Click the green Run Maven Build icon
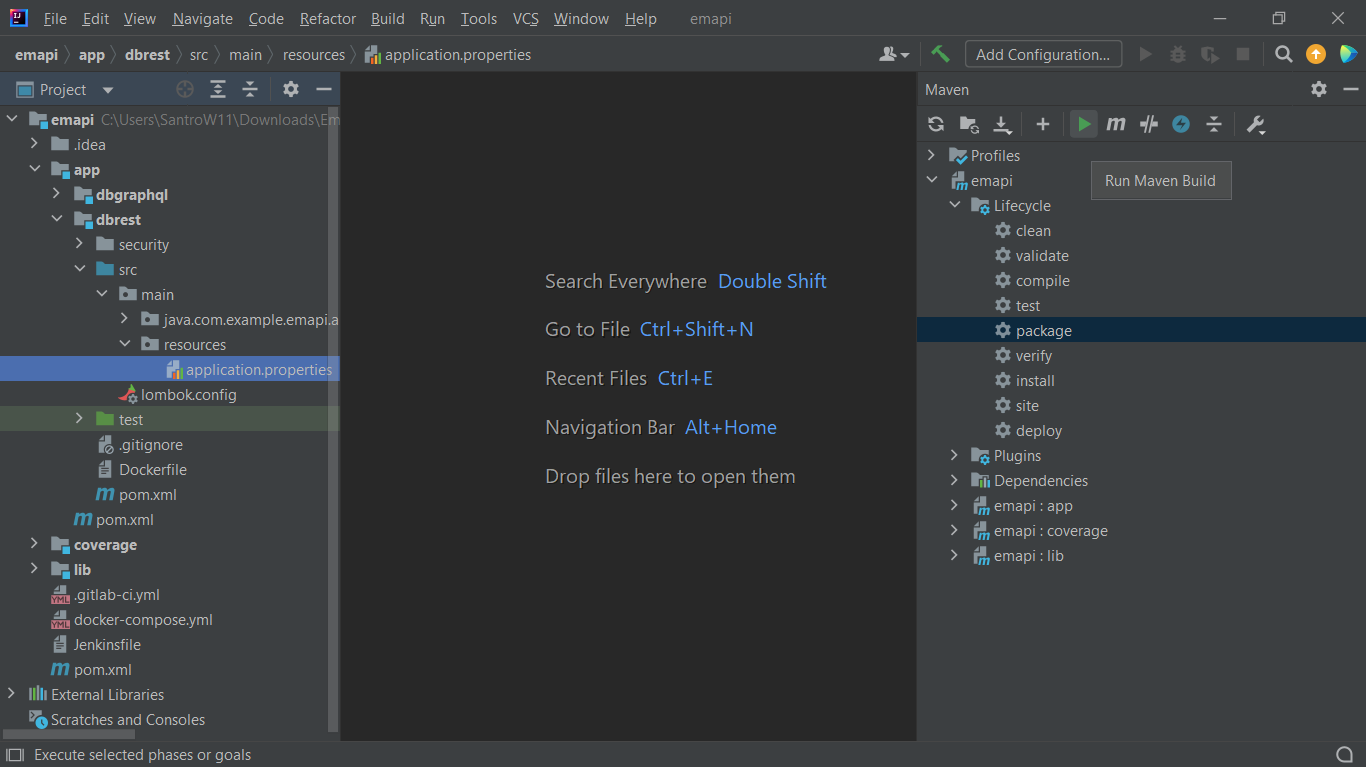 [1084, 124]
